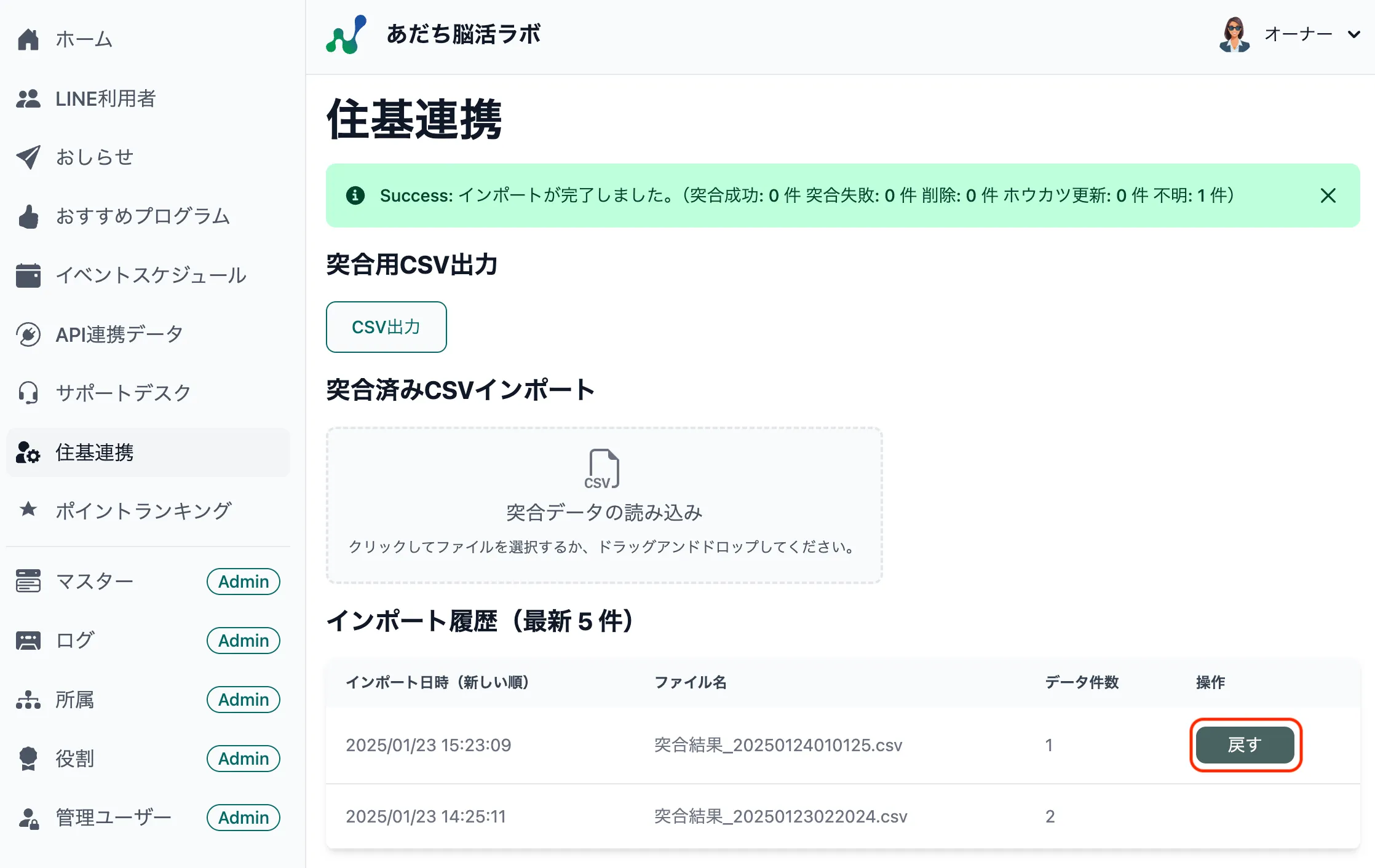Click the thumbs-up おすすめプログラム icon
Screen dimensions: 1375x868
coord(28,216)
